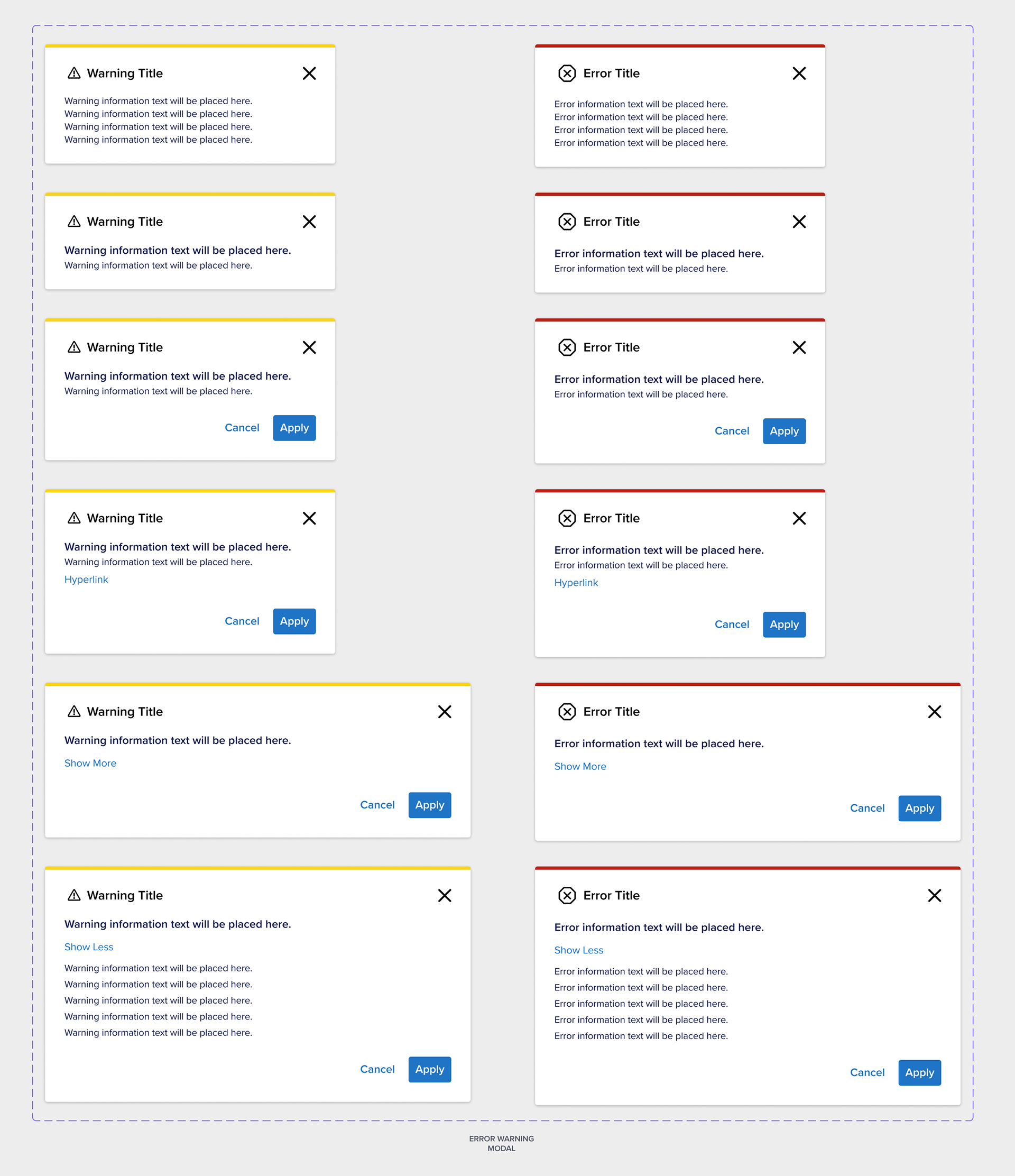Image resolution: width=1015 pixels, height=1176 pixels.
Task: Expand details via Show More in the warning modal
Action: [x=90, y=764]
